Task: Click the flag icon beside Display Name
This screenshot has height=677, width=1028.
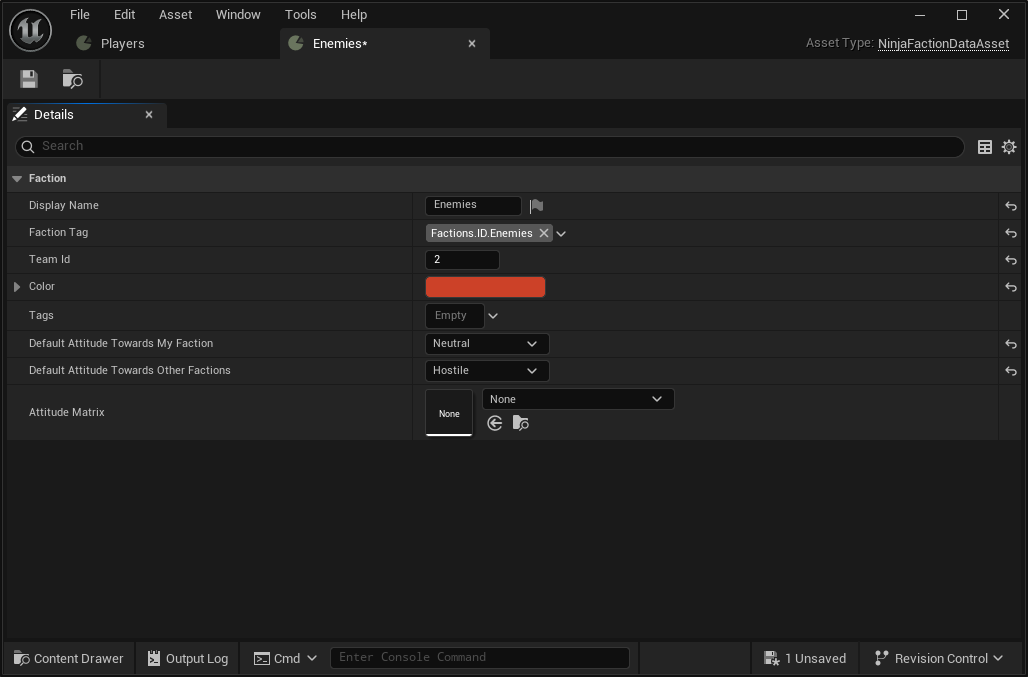Action: tap(537, 206)
